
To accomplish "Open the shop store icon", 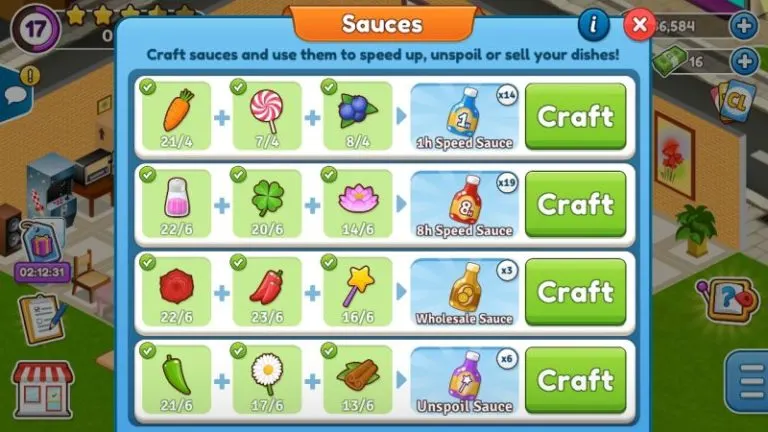I will [43, 389].
